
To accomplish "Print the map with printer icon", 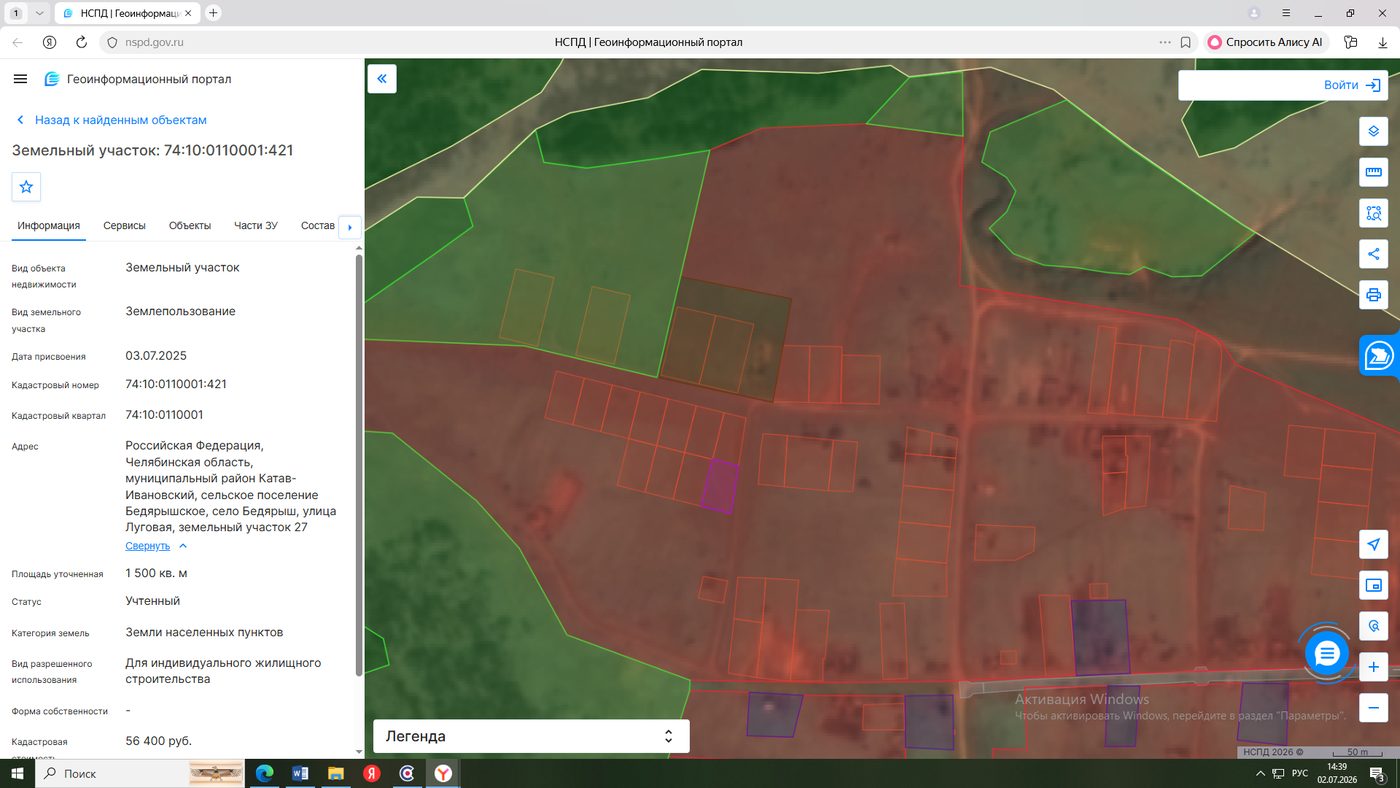I will [1374, 295].
